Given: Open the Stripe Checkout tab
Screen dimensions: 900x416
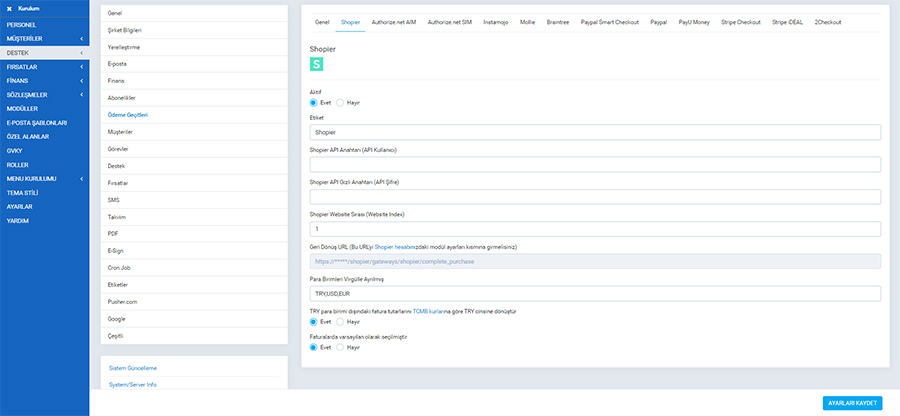Looking at the screenshot, I should point(740,22).
